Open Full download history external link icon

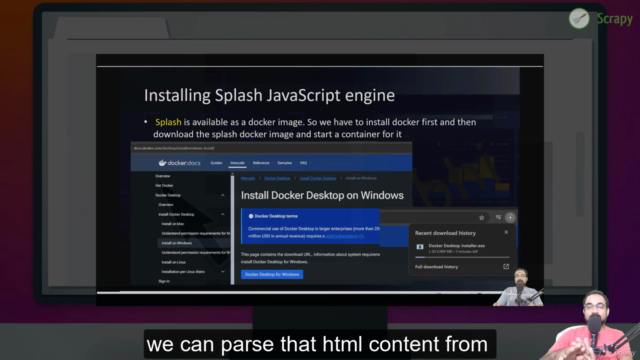(x=506, y=267)
